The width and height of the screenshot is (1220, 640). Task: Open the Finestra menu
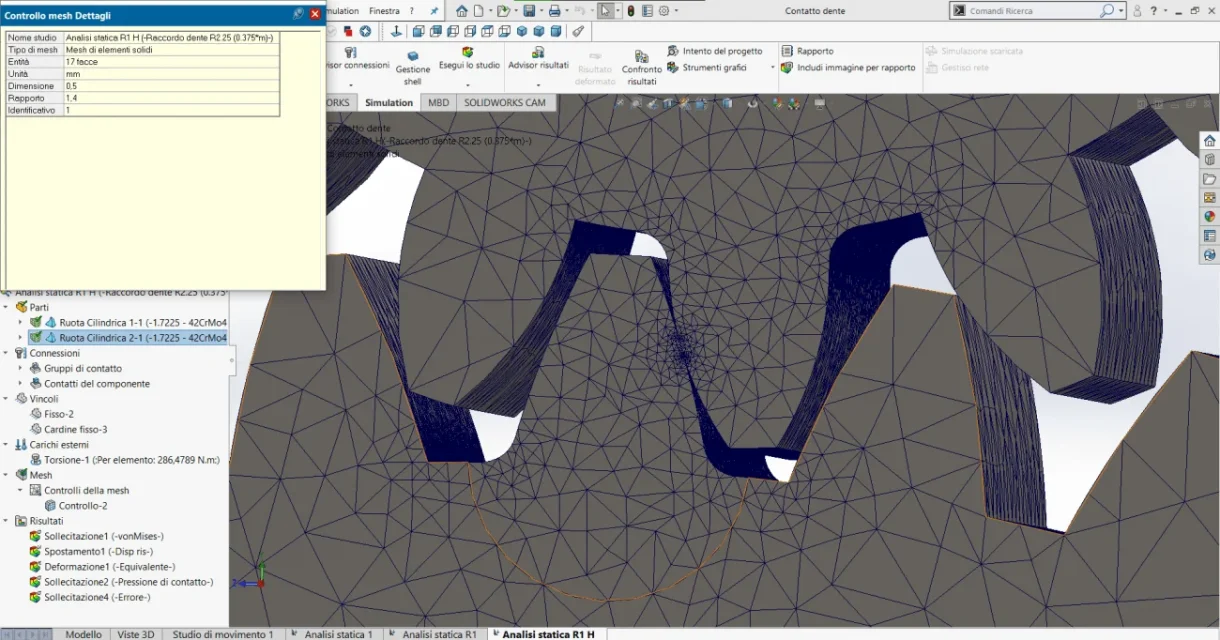[x=384, y=11]
